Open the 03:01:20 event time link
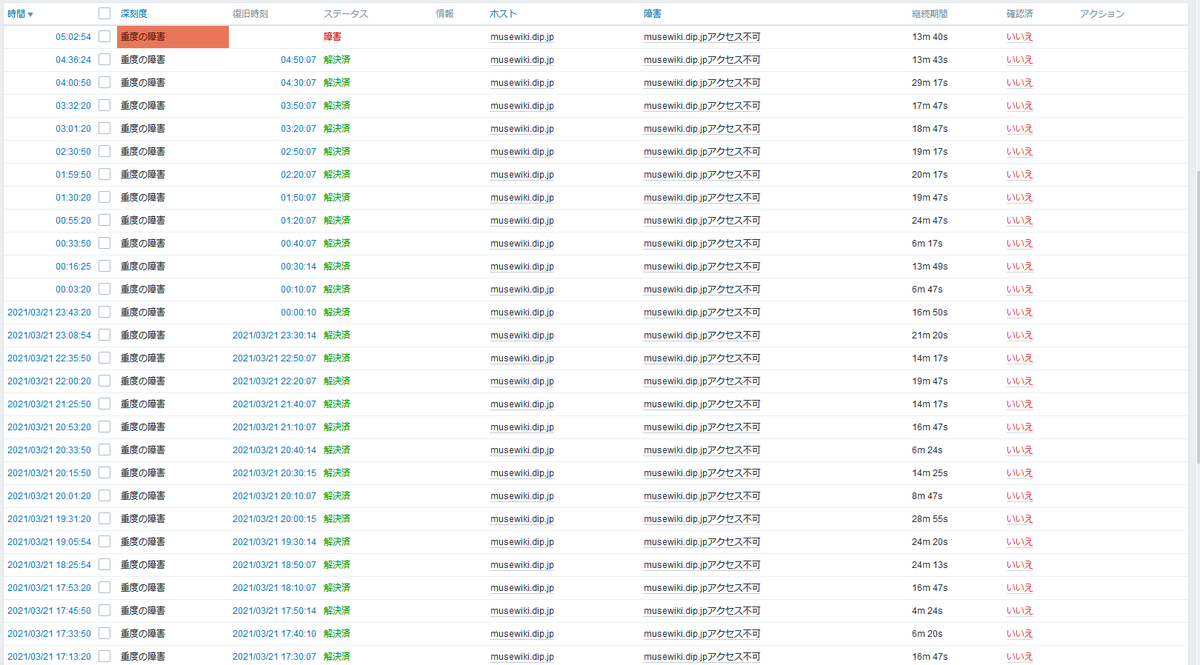This screenshot has height=665, width=1200. 73,129
